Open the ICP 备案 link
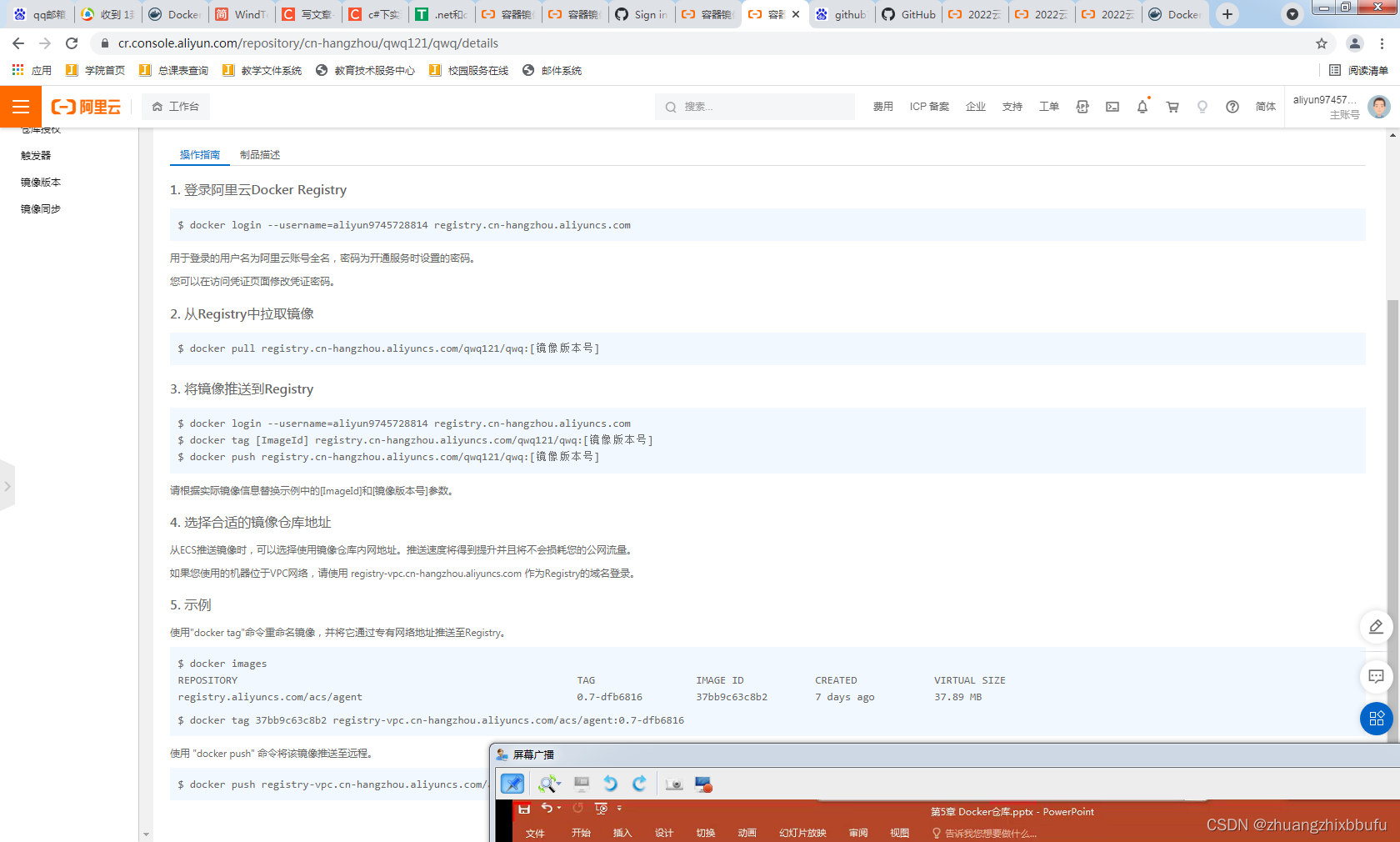Image resolution: width=1400 pixels, height=842 pixels. 929,107
